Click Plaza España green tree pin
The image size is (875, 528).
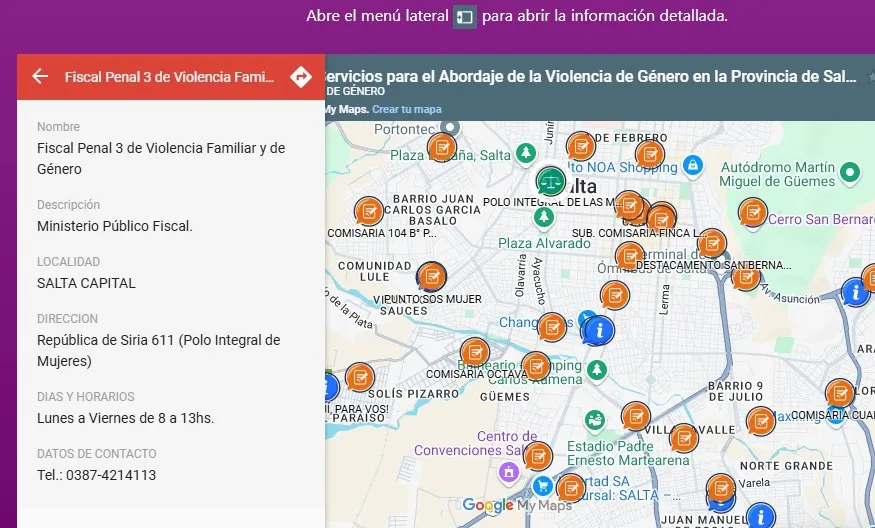point(525,153)
